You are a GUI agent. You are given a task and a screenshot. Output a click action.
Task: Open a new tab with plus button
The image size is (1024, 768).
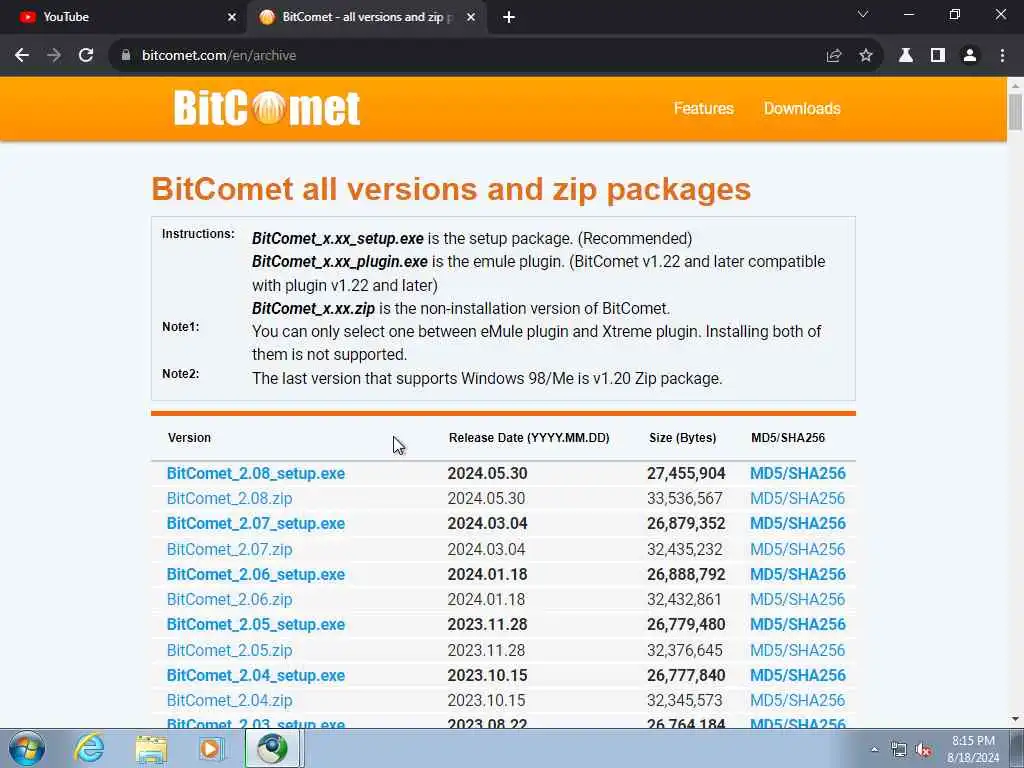pos(509,17)
